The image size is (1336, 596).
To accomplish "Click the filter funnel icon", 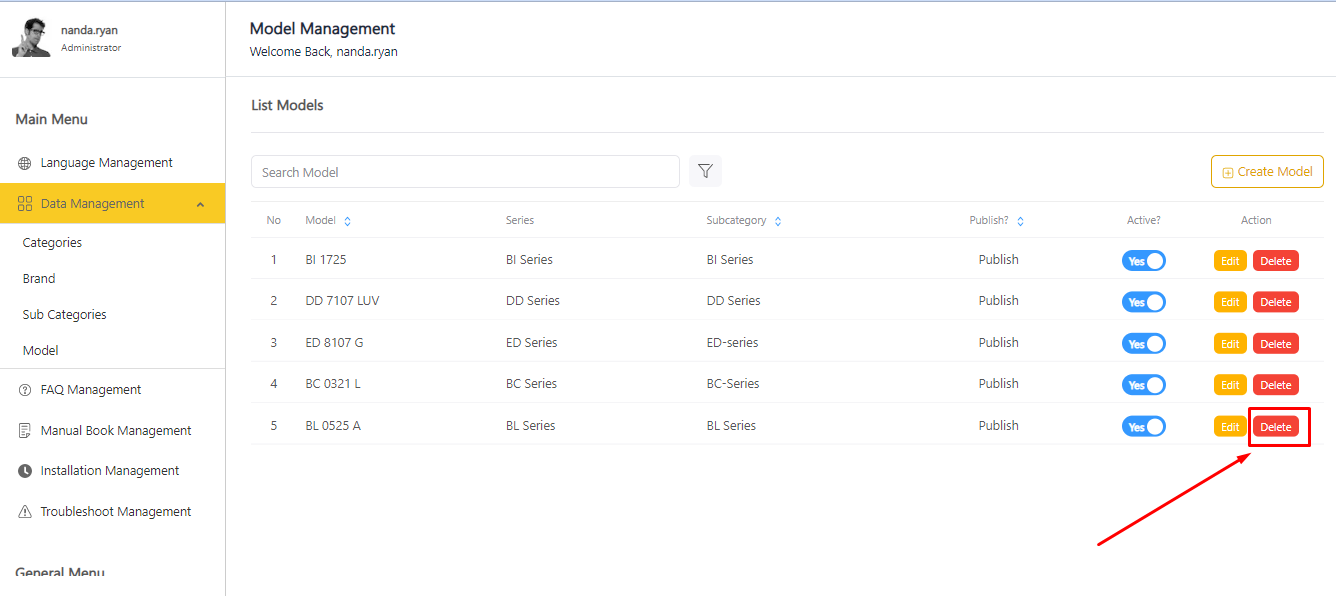I will (705, 171).
